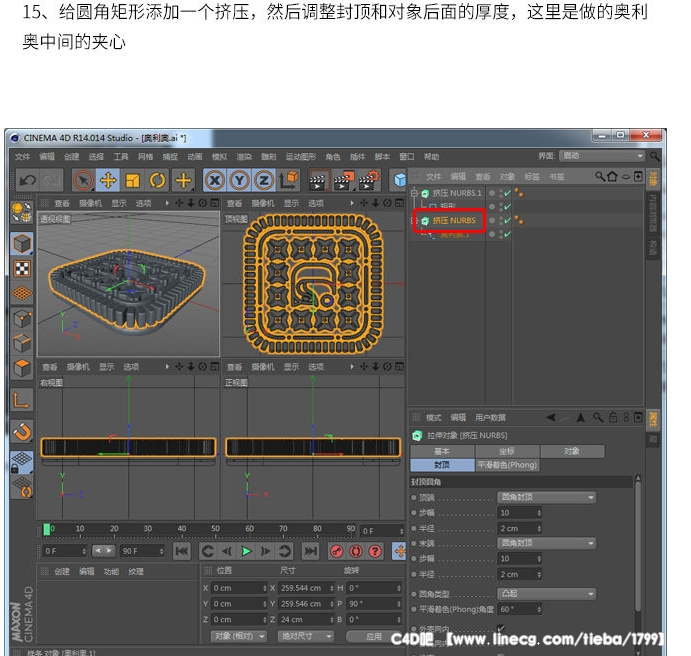This screenshot has height=656, width=691.
Task: Switch the coordinate system icon
Action: point(289,180)
